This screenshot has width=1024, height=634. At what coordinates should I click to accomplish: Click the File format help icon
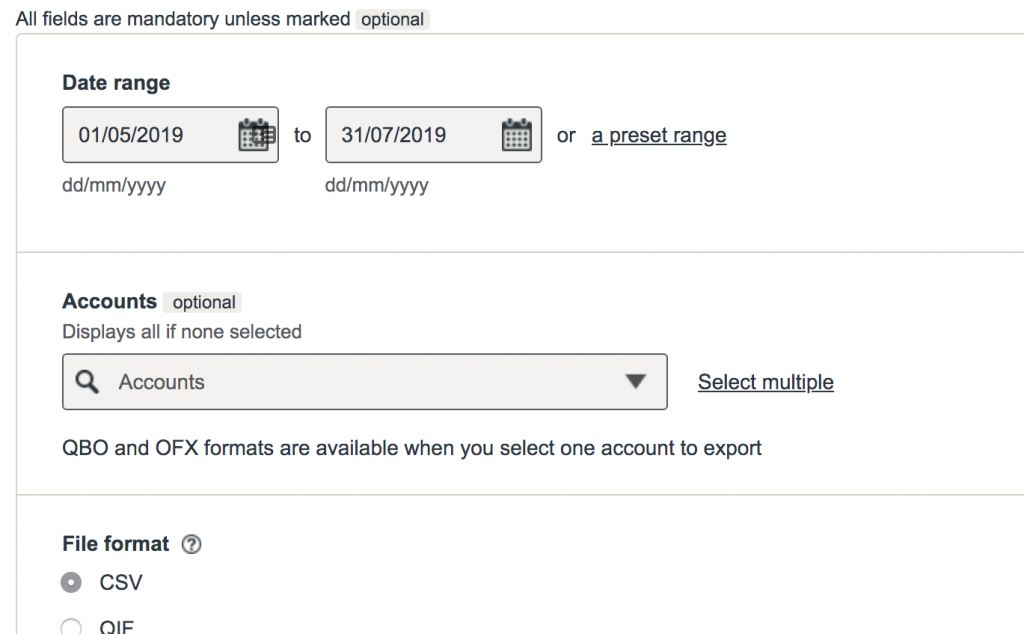pos(191,544)
